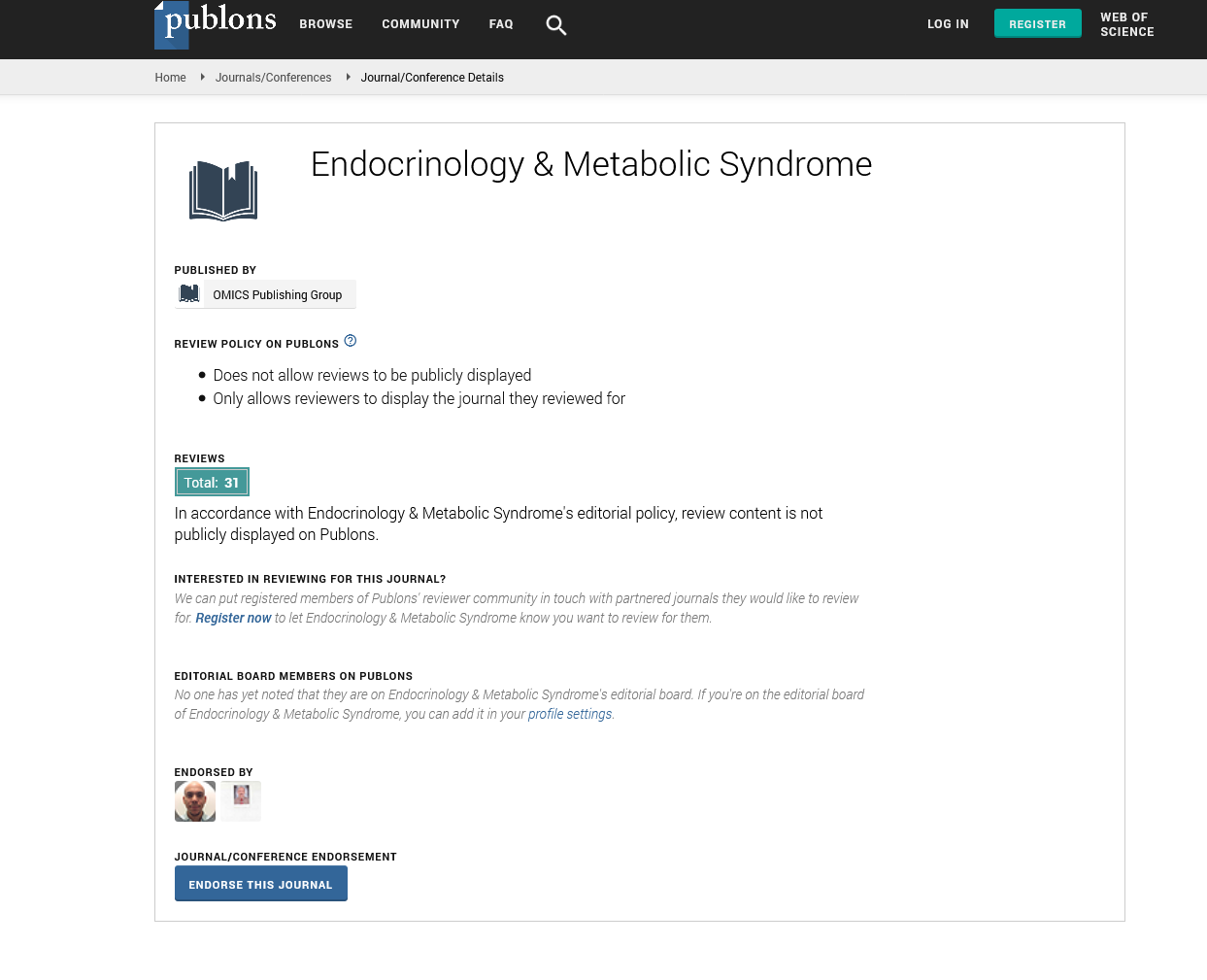Click the Publons logo
The width and height of the screenshot is (1207, 980).
(216, 24)
